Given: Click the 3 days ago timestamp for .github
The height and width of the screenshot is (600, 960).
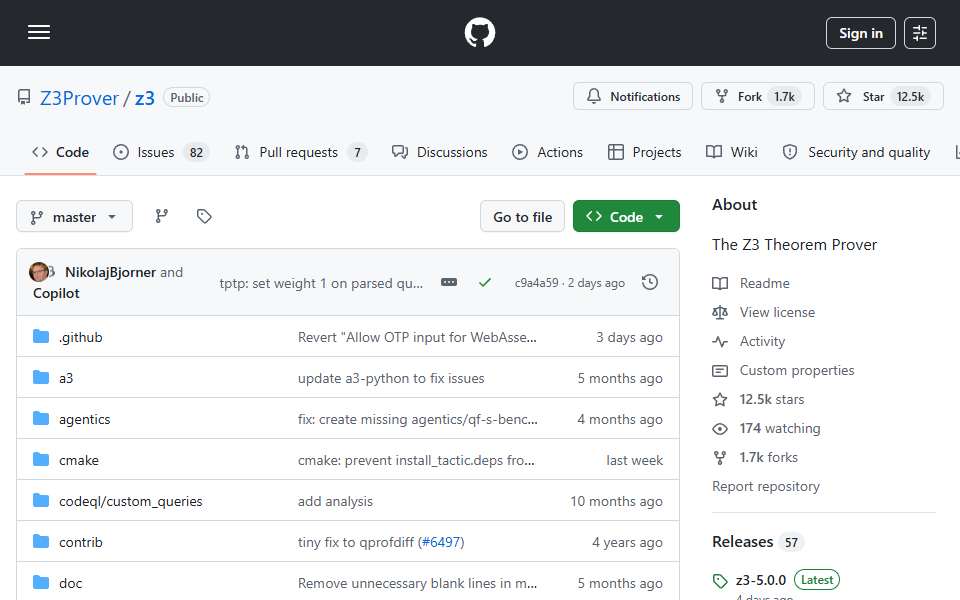Looking at the screenshot, I should coord(629,337).
